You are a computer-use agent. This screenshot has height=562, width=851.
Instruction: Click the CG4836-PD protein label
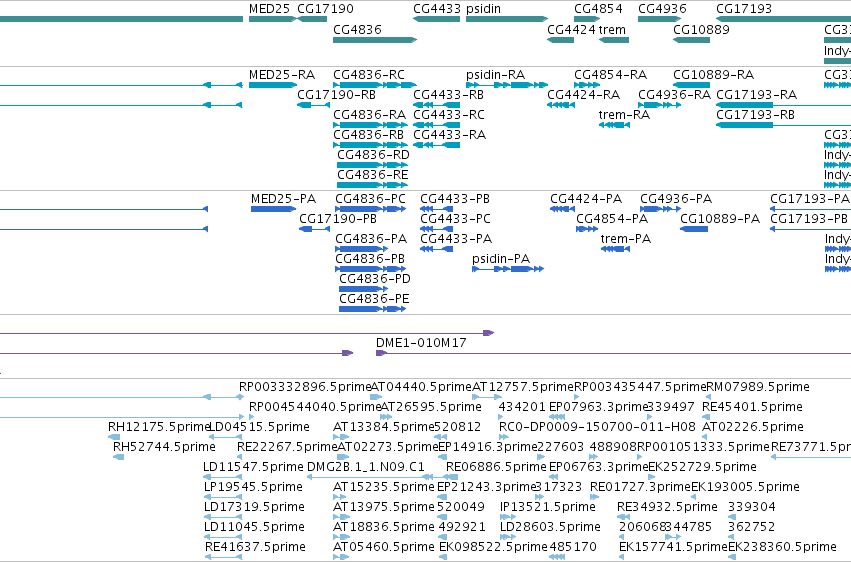coord(375,279)
